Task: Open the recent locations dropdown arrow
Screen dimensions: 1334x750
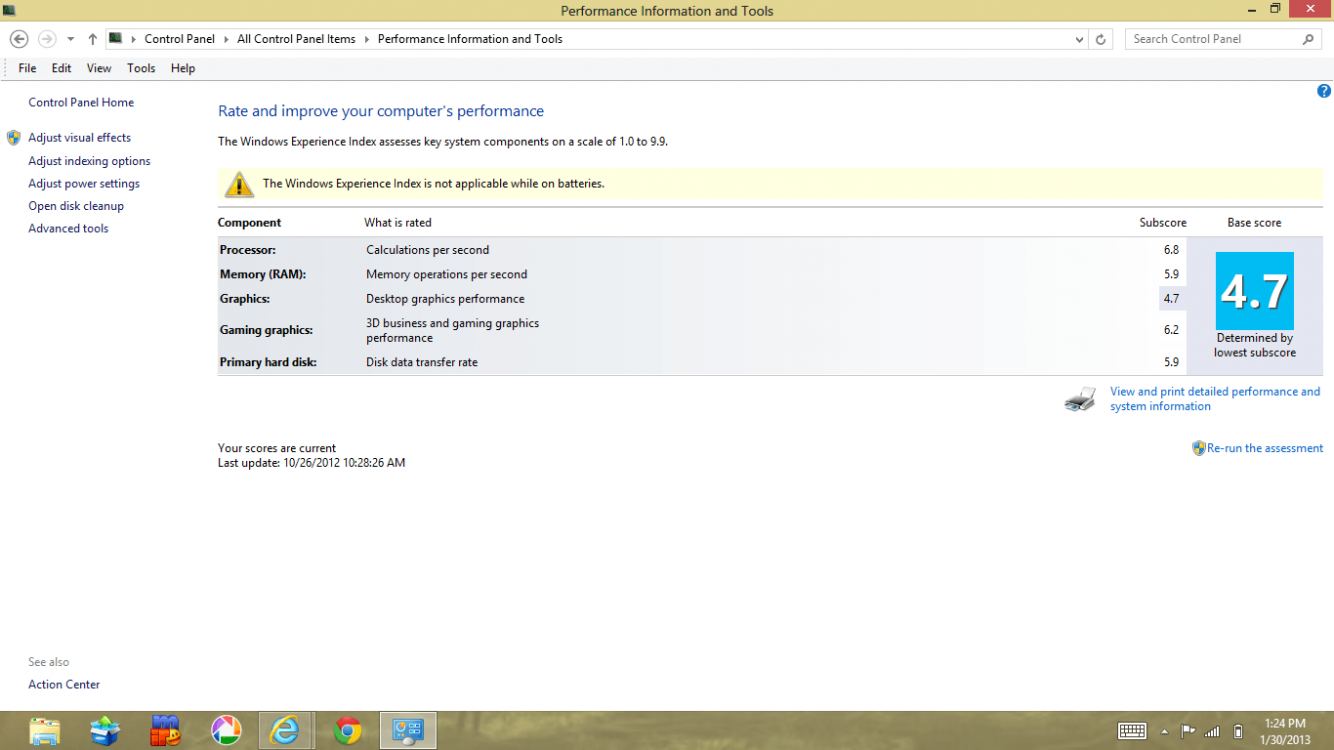Action: tap(70, 39)
